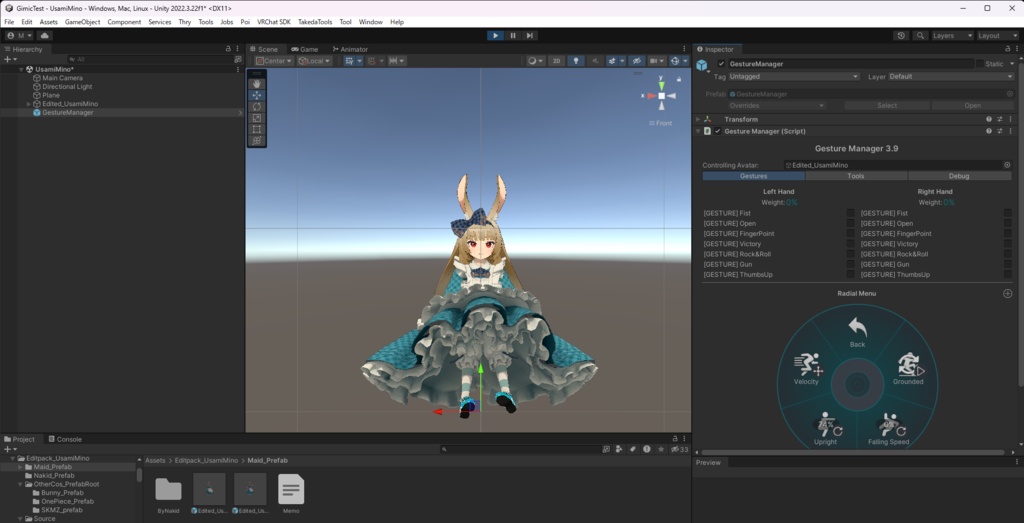The image size is (1024, 523).
Task: Switch to the Console tab
Action: (x=64, y=439)
